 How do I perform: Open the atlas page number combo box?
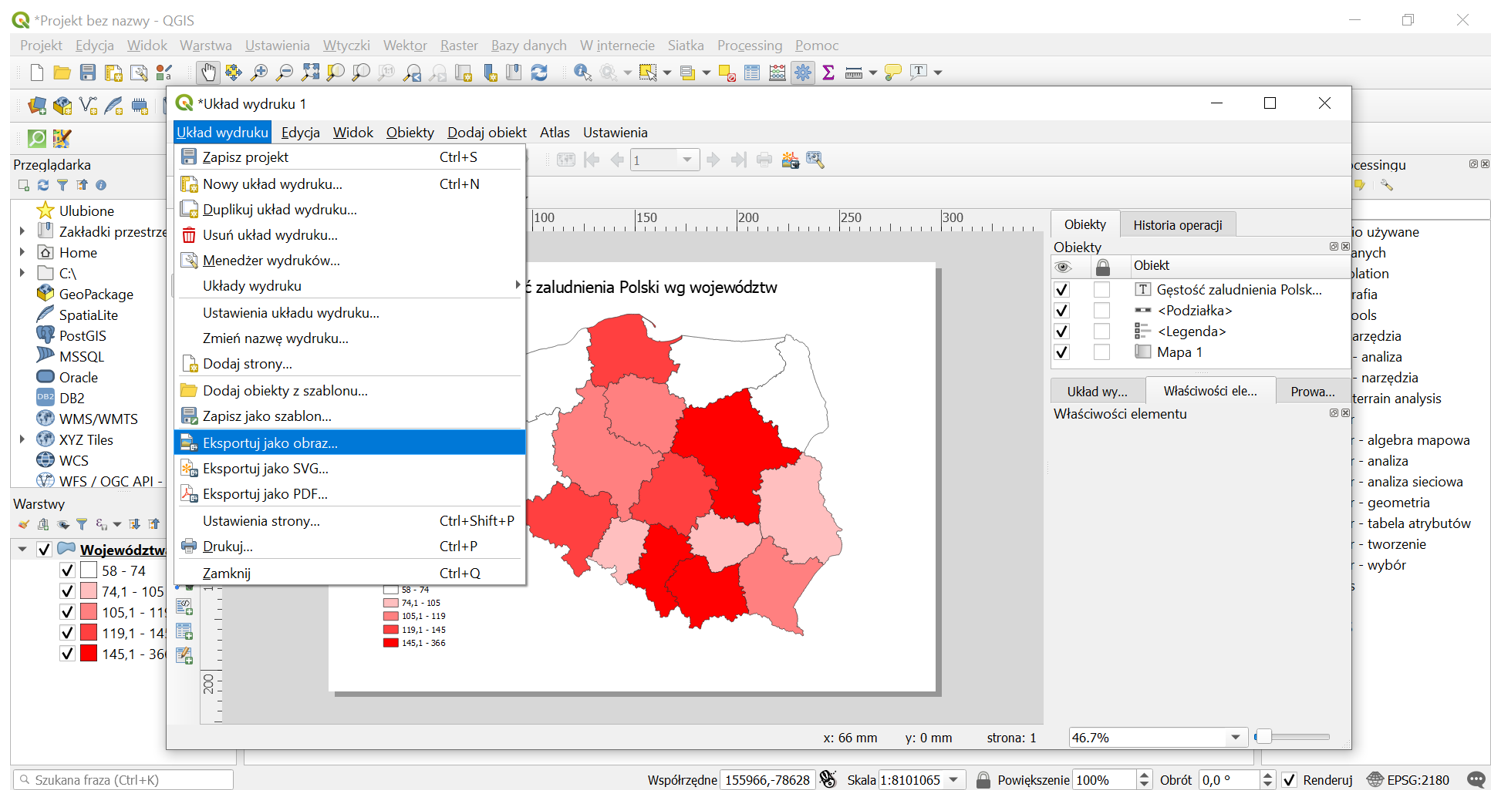point(665,159)
